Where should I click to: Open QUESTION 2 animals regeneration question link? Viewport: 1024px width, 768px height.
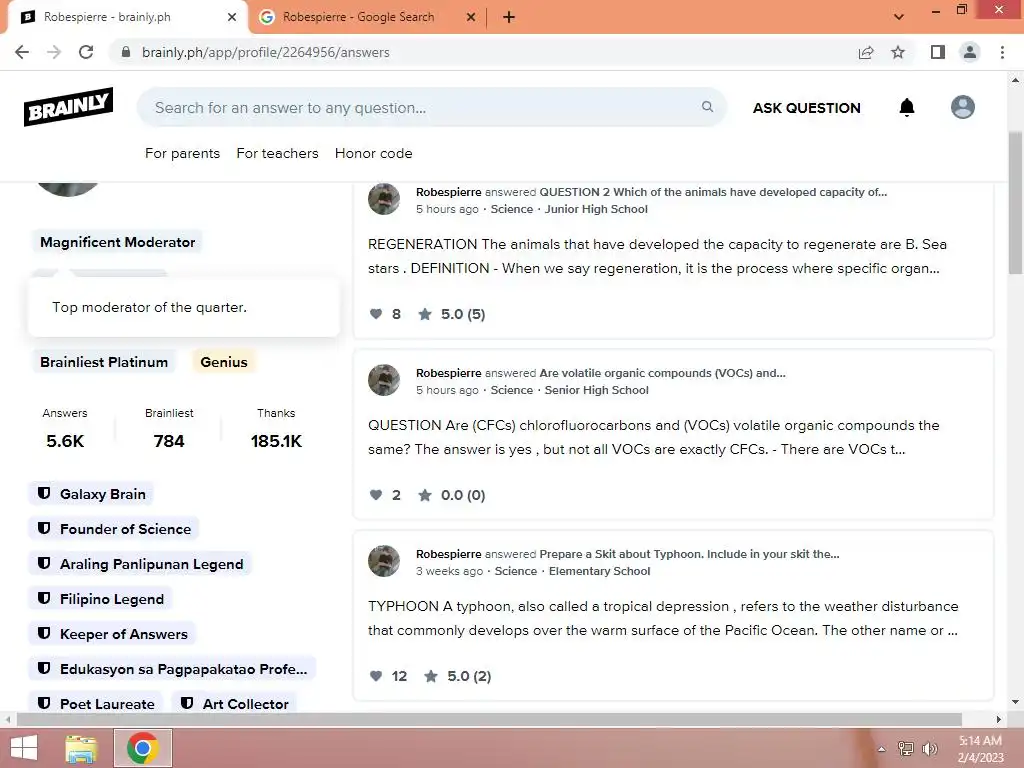[712, 192]
